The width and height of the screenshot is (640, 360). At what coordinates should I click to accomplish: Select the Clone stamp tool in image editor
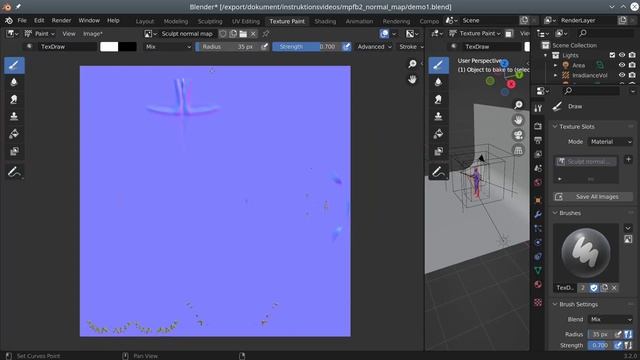tap(14, 117)
